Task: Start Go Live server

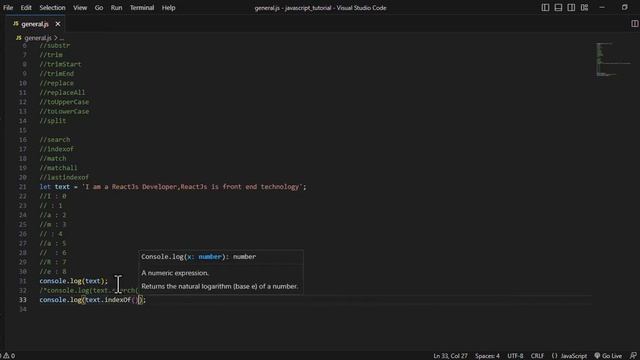Action: click(x=608, y=356)
